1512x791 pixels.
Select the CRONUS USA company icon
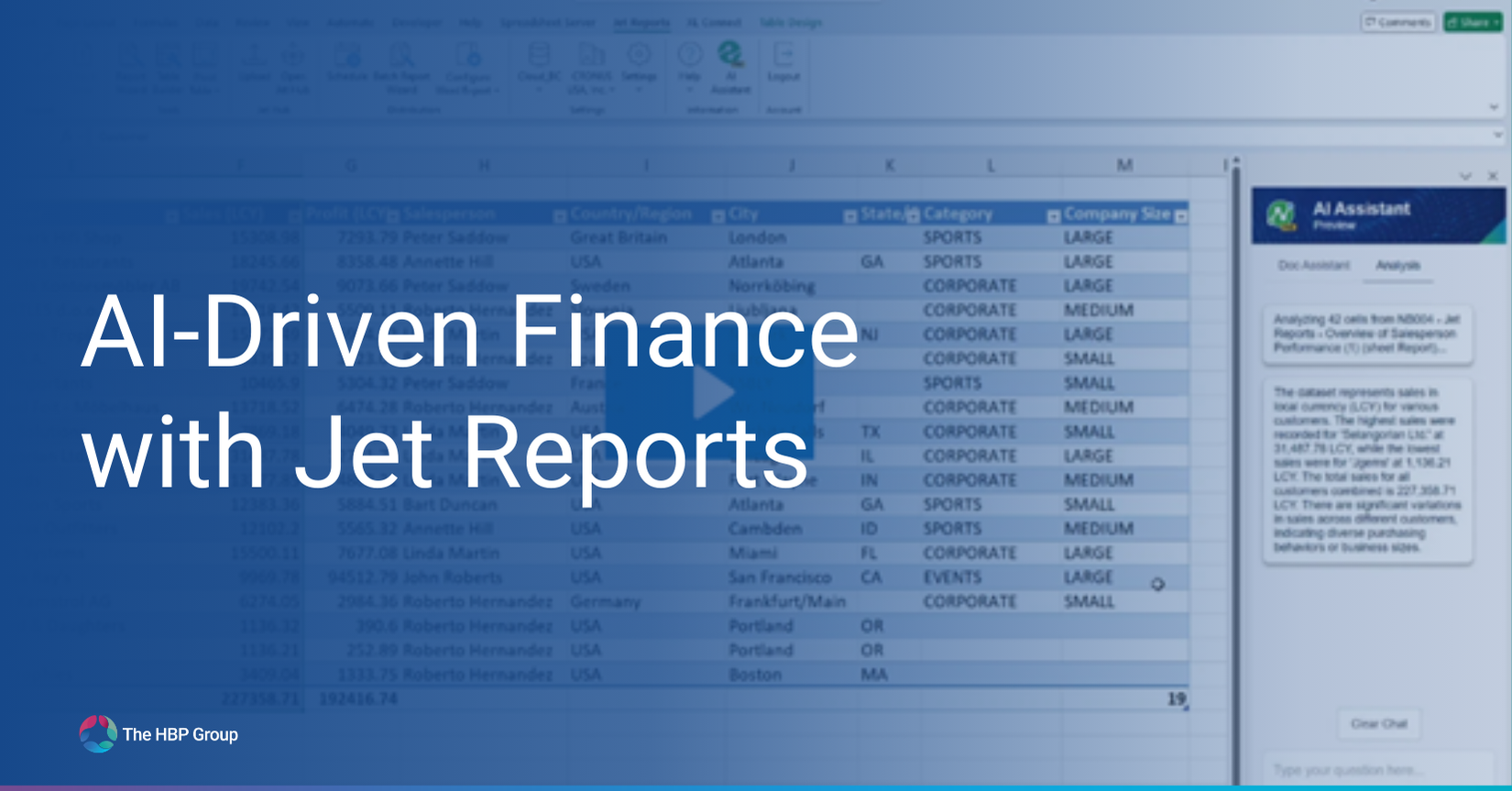(590, 68)
